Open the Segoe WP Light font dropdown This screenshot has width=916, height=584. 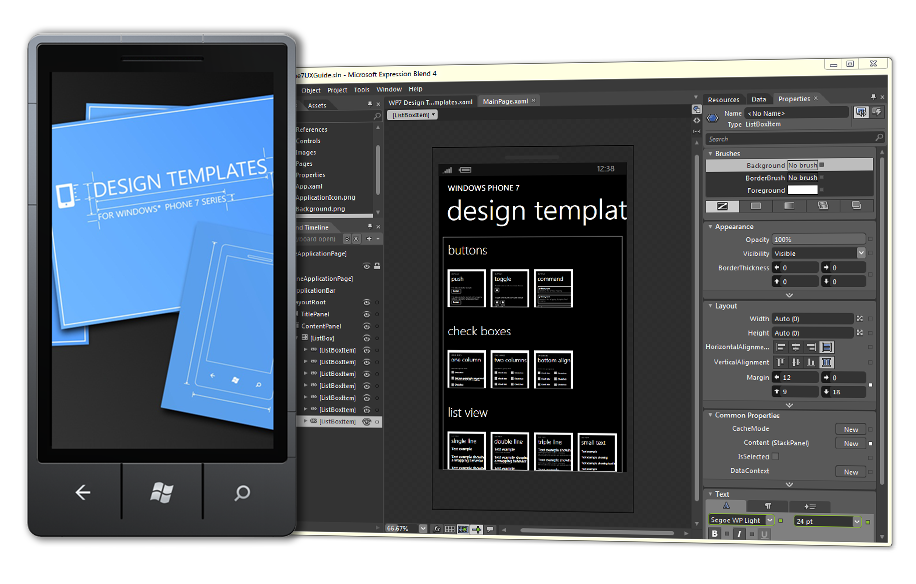tap(770, 520)
